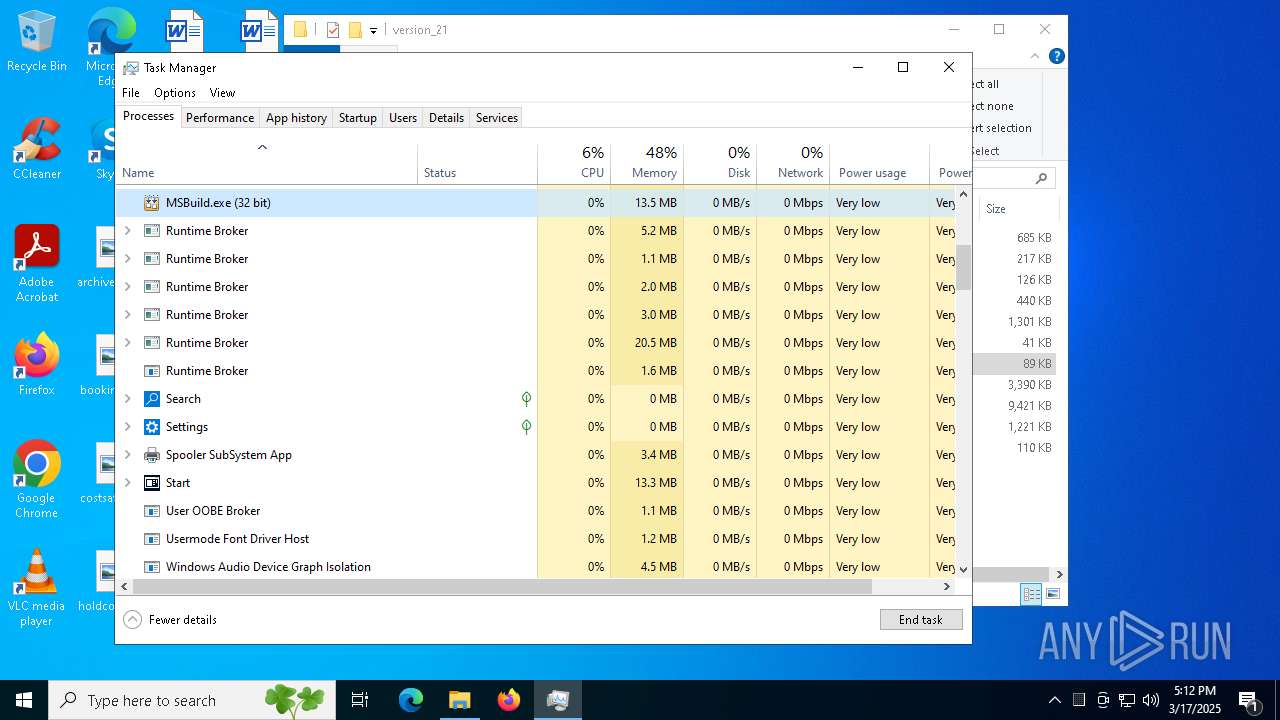
Task: Switch to the Startup tab
Action: [x=357, y=118]
